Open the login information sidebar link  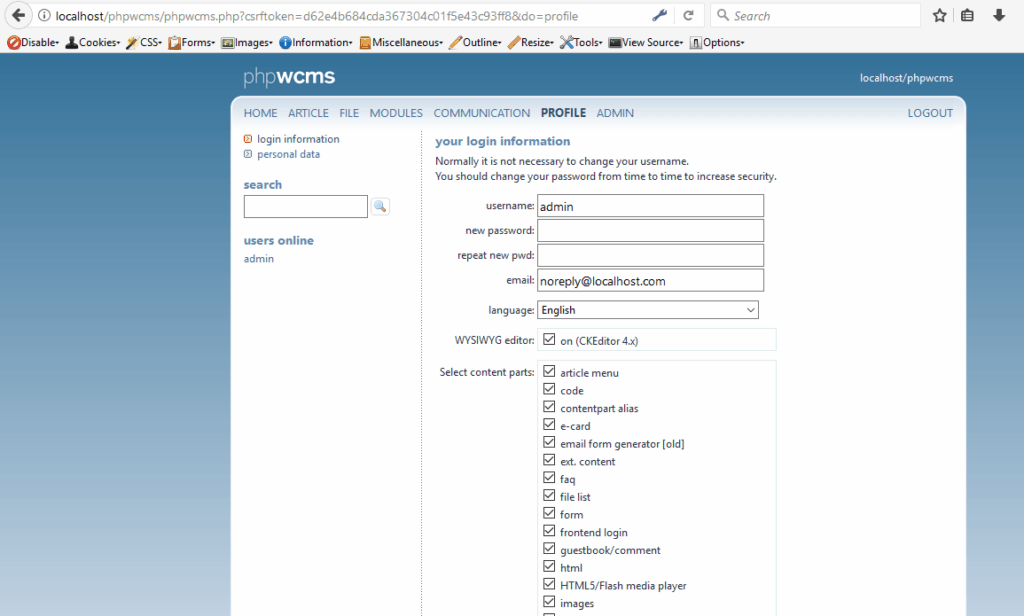click(x=298, y=139)
